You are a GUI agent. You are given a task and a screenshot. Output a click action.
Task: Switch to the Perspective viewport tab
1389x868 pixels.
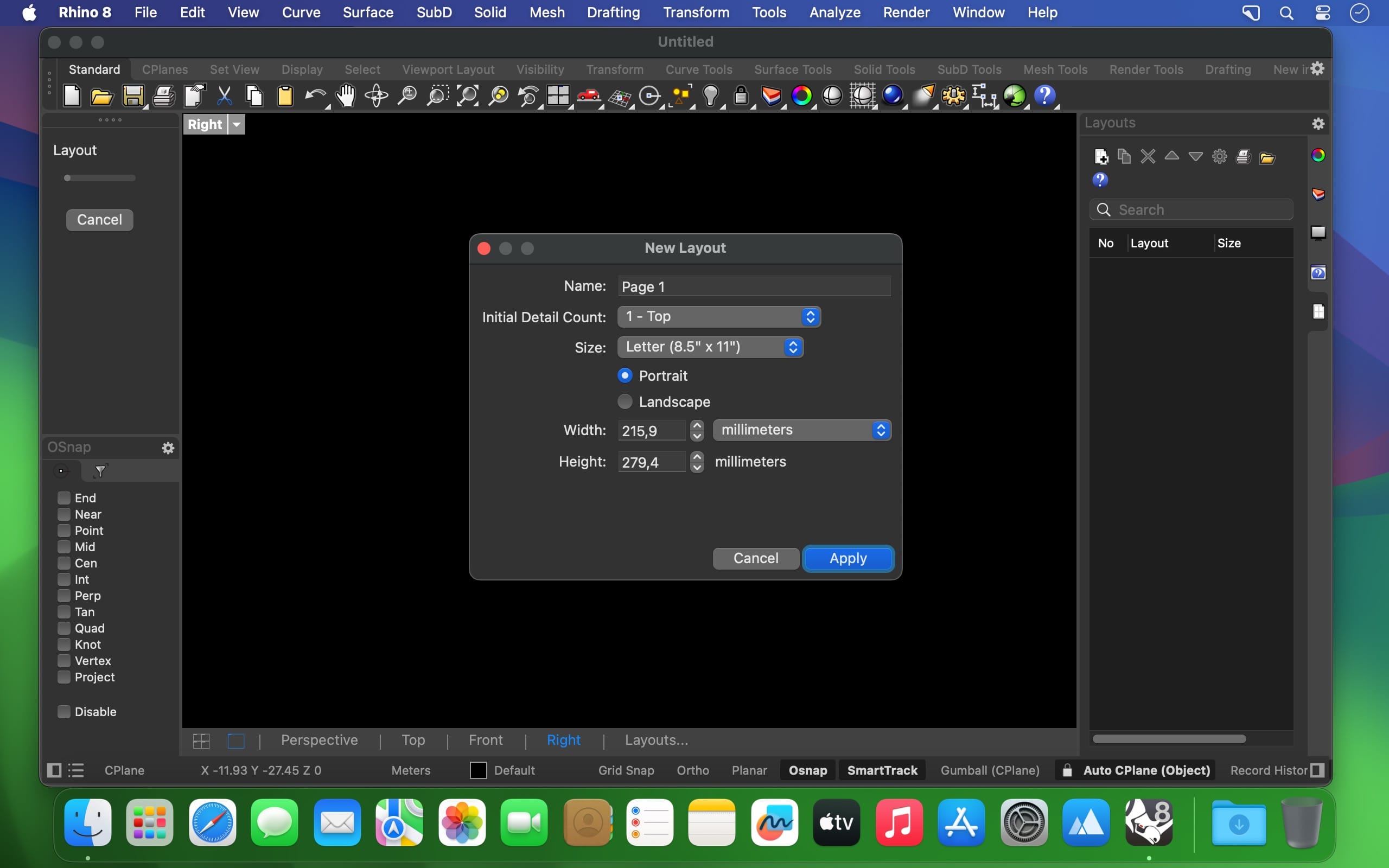click(319, 740)
